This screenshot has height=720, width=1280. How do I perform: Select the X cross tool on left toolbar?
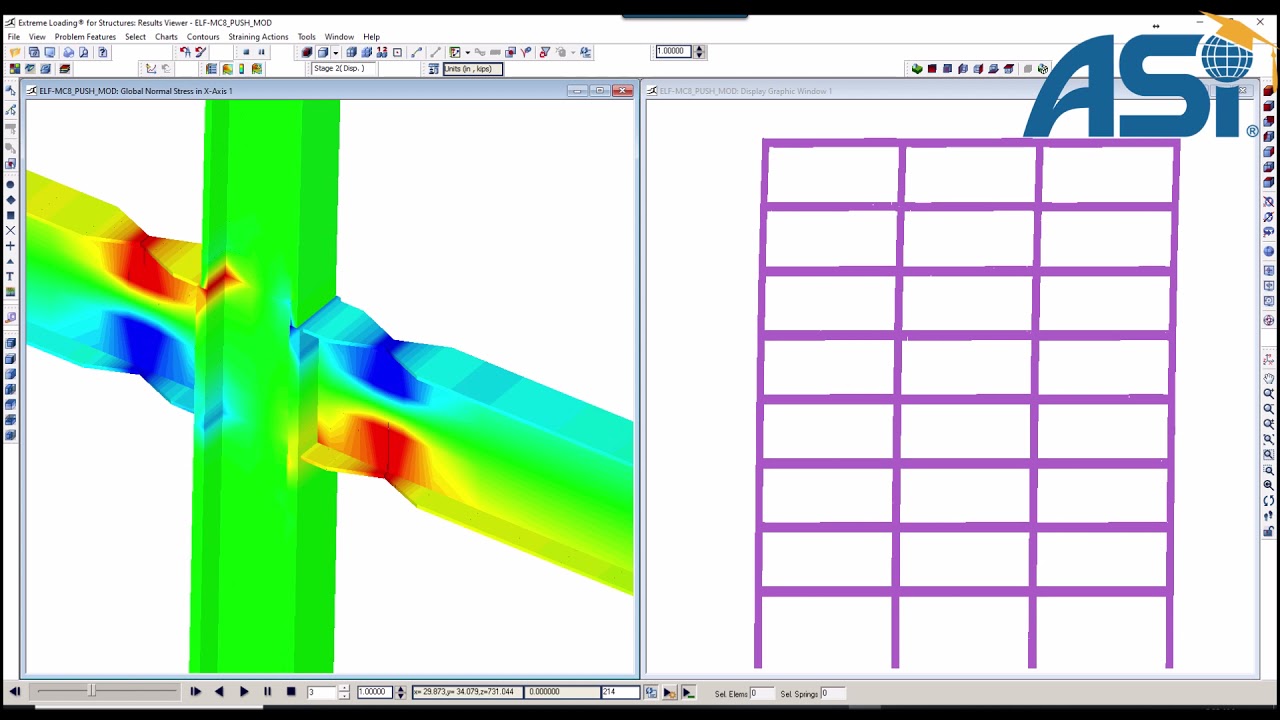point(10,230)
